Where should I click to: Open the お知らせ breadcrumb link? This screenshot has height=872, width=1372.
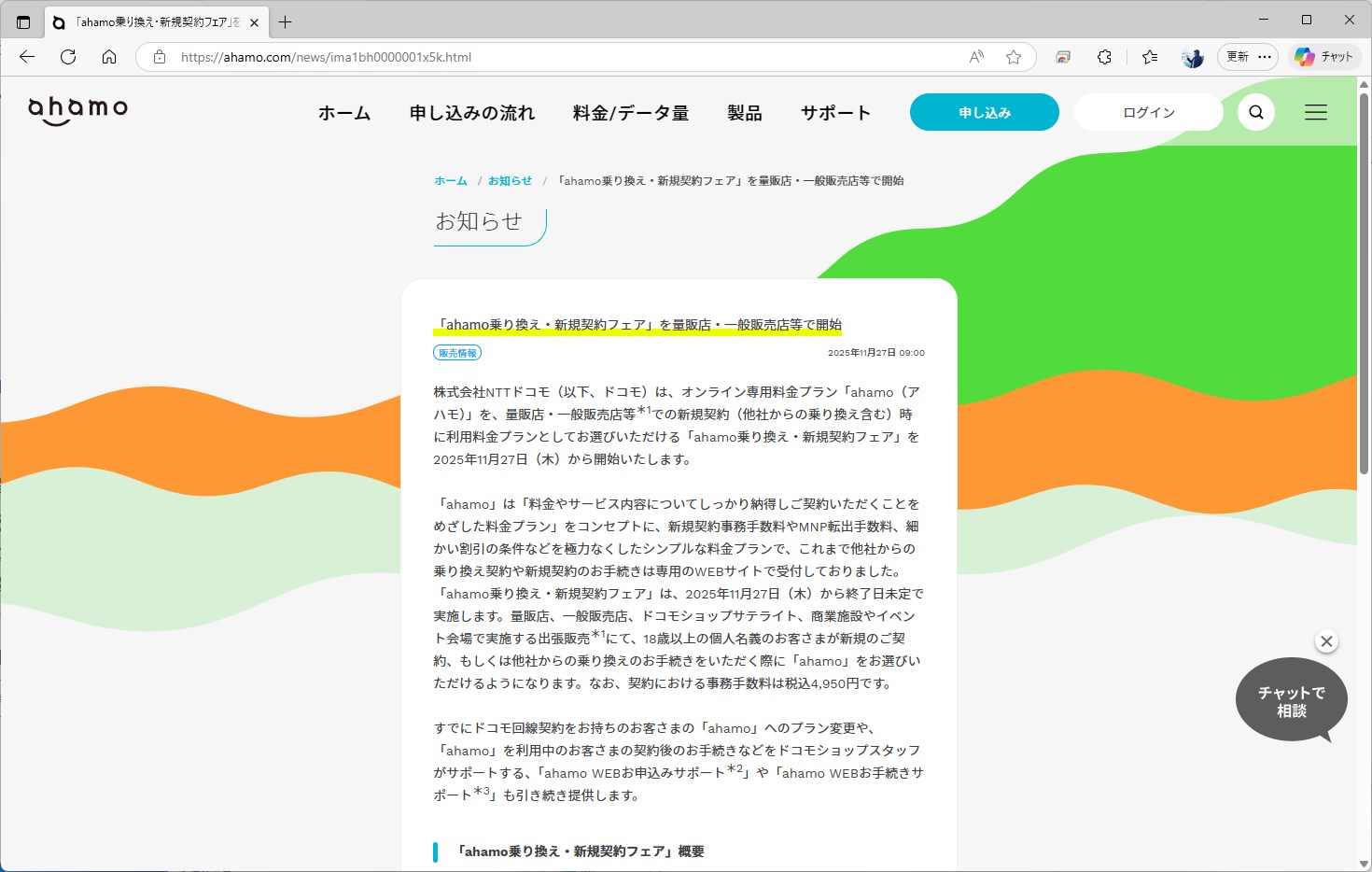[x=510, y=180]
